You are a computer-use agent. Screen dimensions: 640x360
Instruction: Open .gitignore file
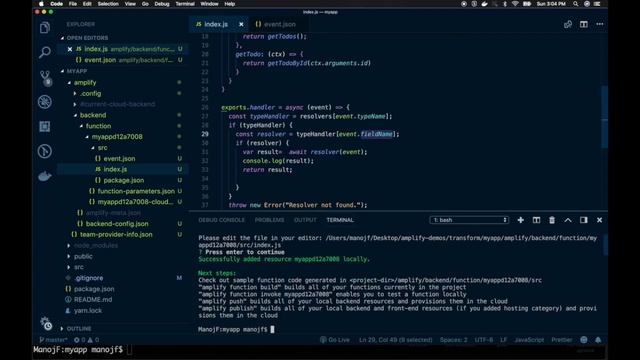pos(88,278)
